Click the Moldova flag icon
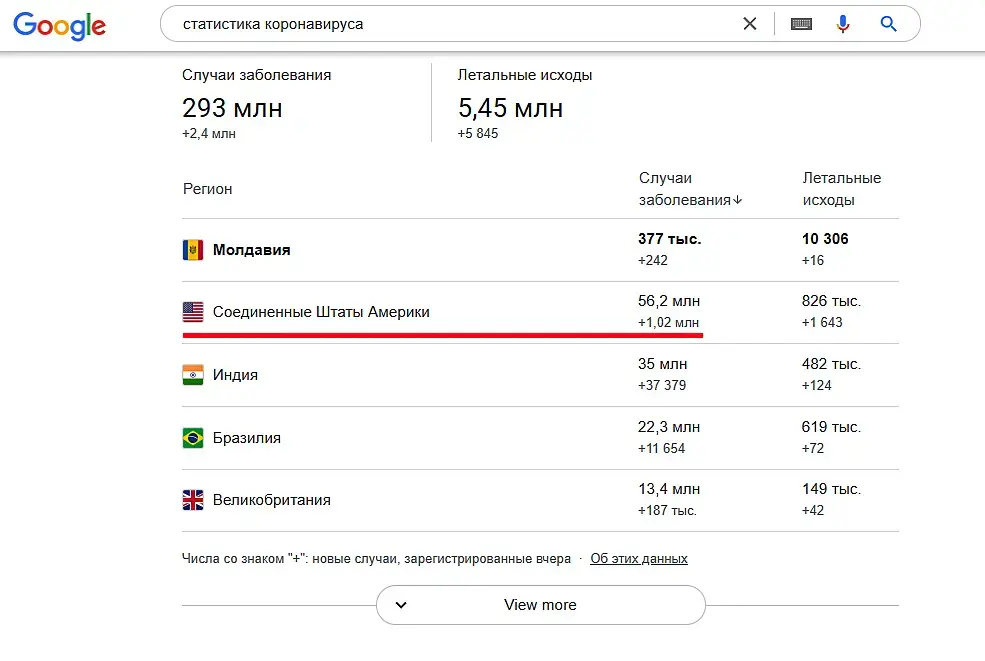The height and width of the screenshot is (661, 985). [193, 250]
